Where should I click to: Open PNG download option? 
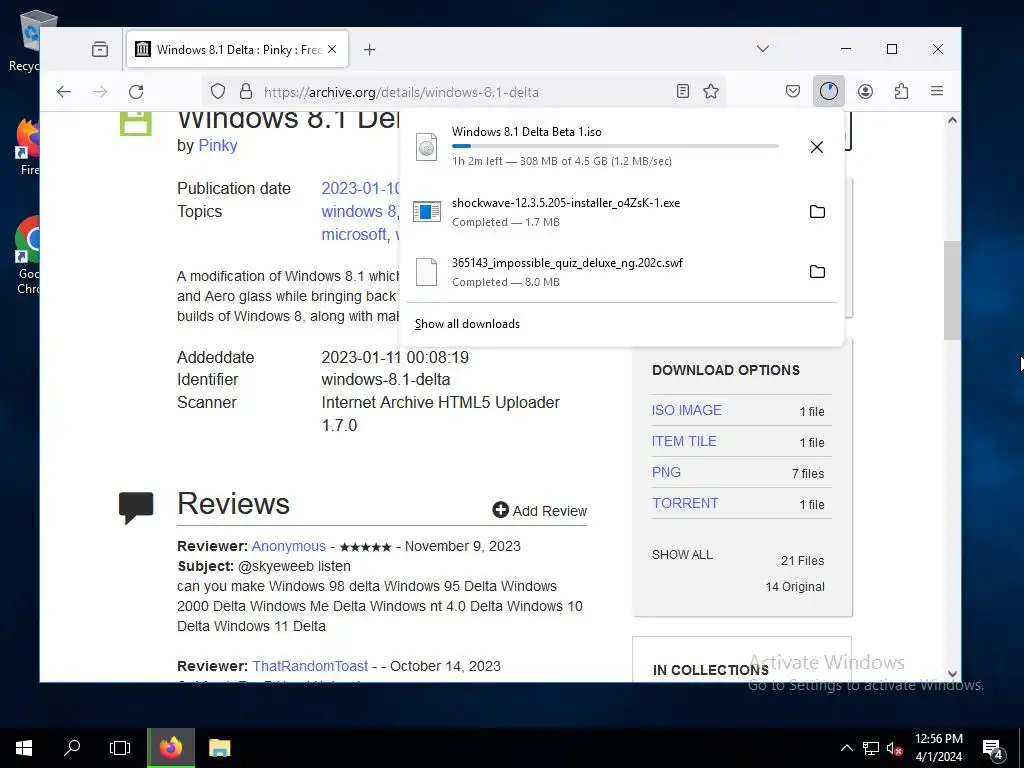pos(666,472)
